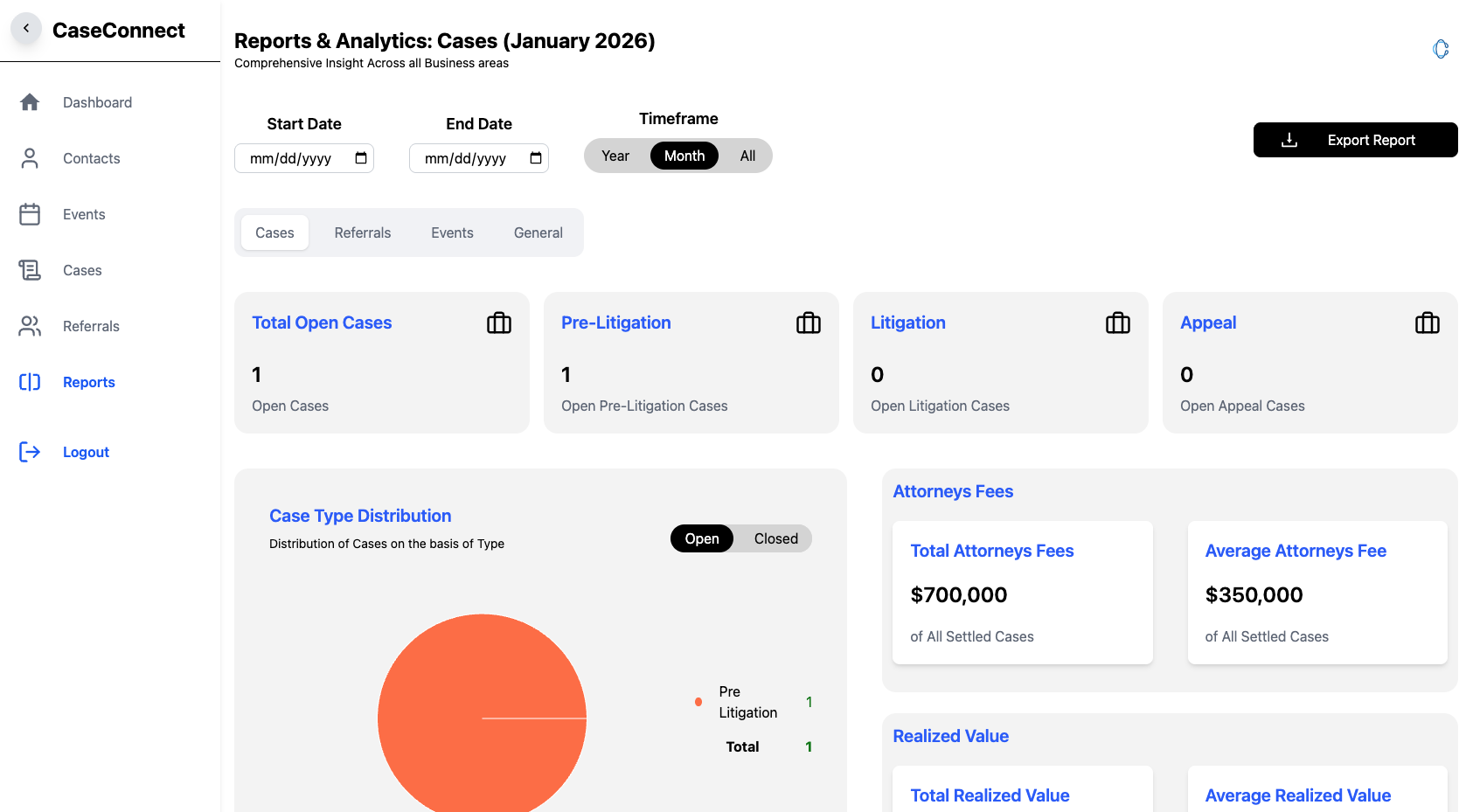
Task: Click the Cases scroll icon
Action: tap(30, 270)
